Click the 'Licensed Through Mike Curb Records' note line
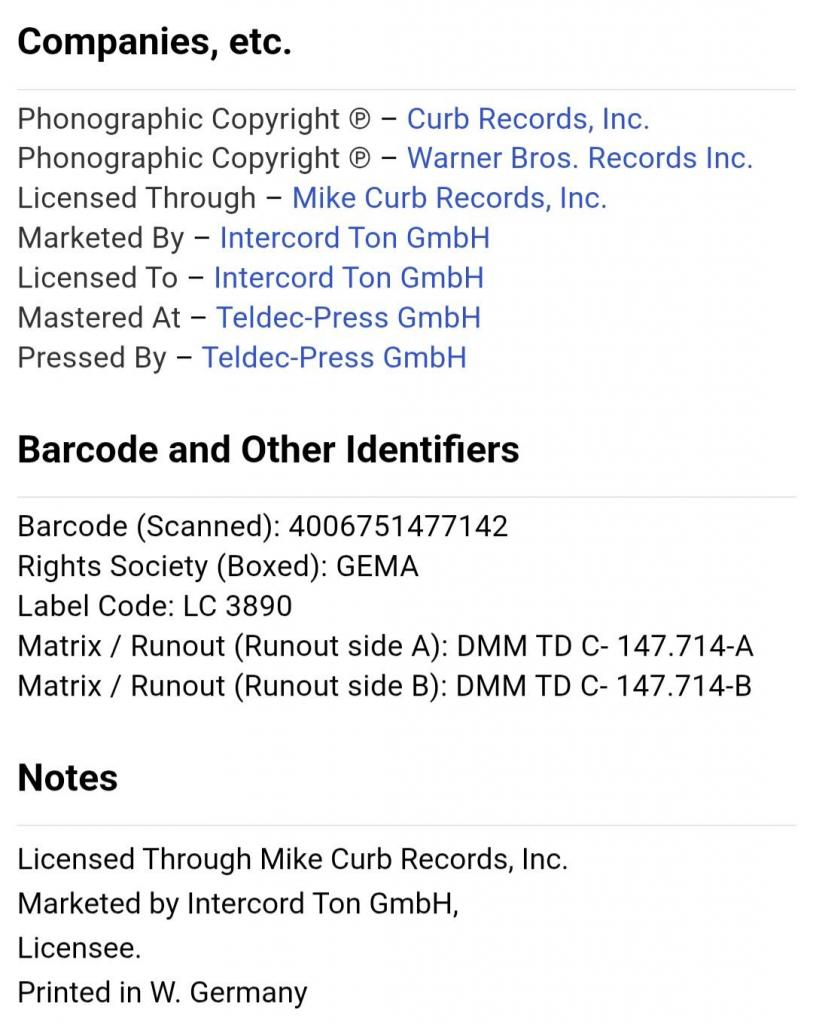 point(293,859)
